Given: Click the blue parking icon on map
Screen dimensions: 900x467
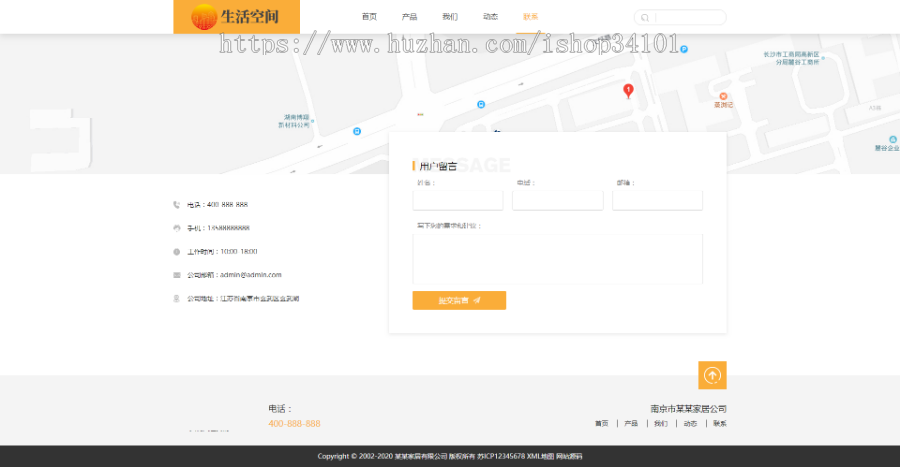Looking at the screenshot, I should 684,49.
